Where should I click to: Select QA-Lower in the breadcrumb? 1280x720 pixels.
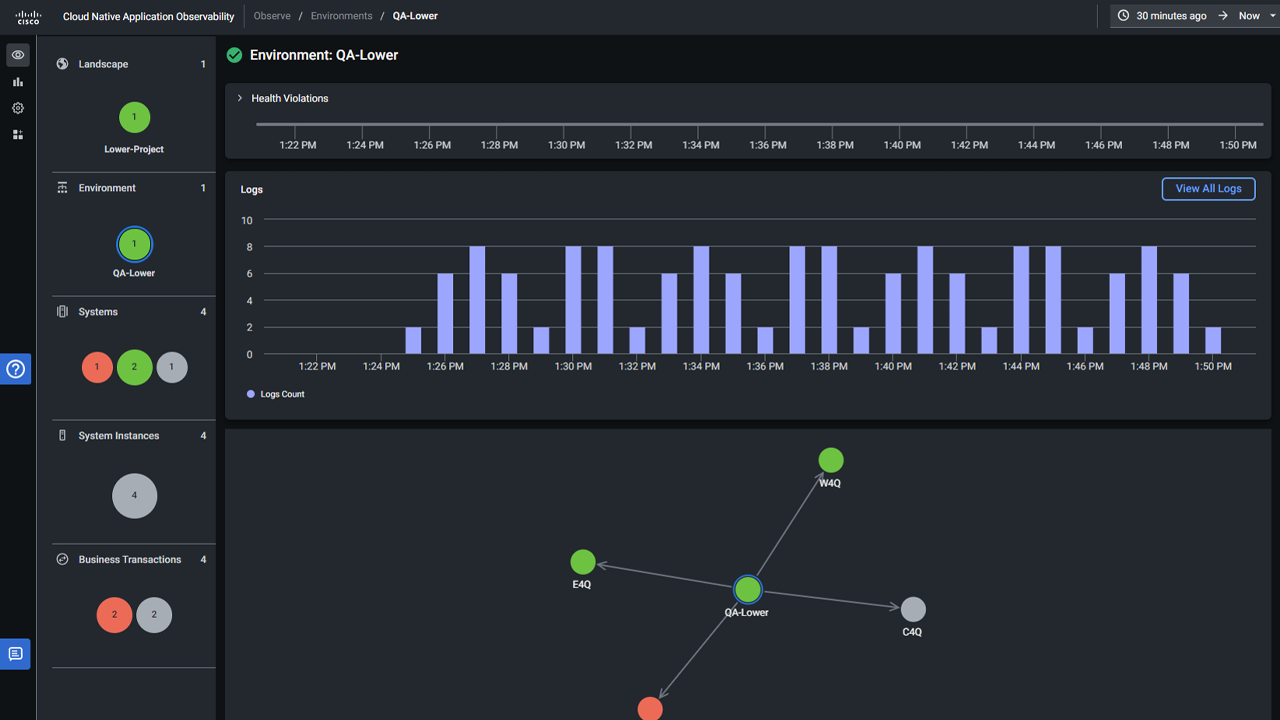tap(414, 16)
